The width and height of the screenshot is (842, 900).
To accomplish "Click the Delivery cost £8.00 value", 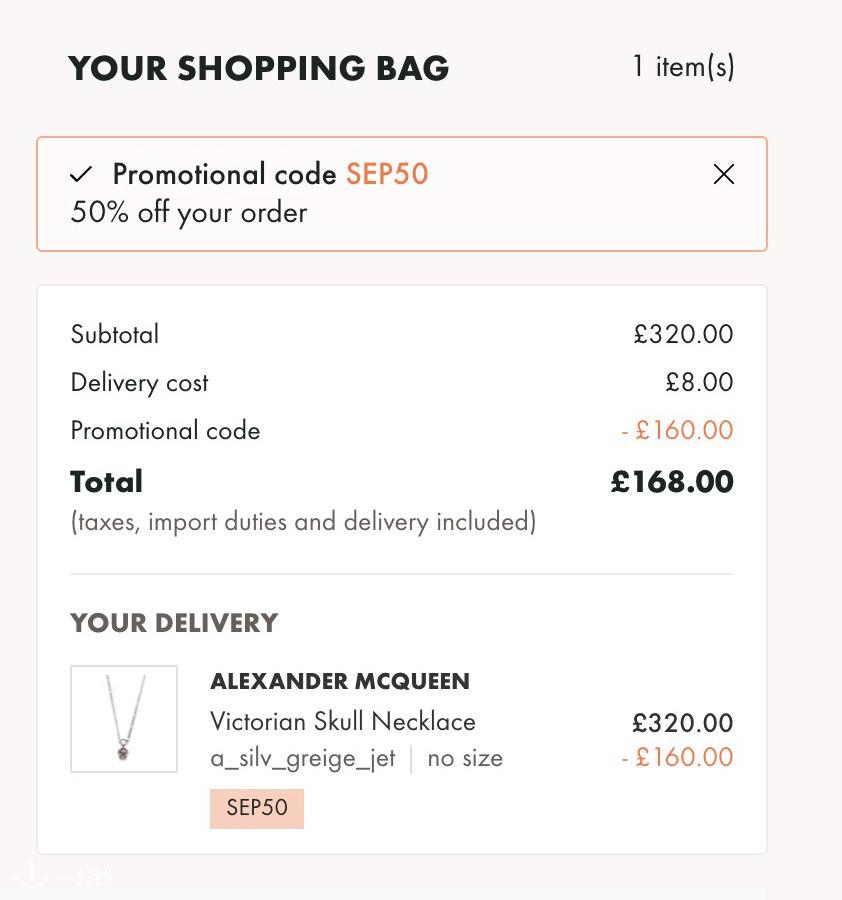I will [x=699, y=382].
